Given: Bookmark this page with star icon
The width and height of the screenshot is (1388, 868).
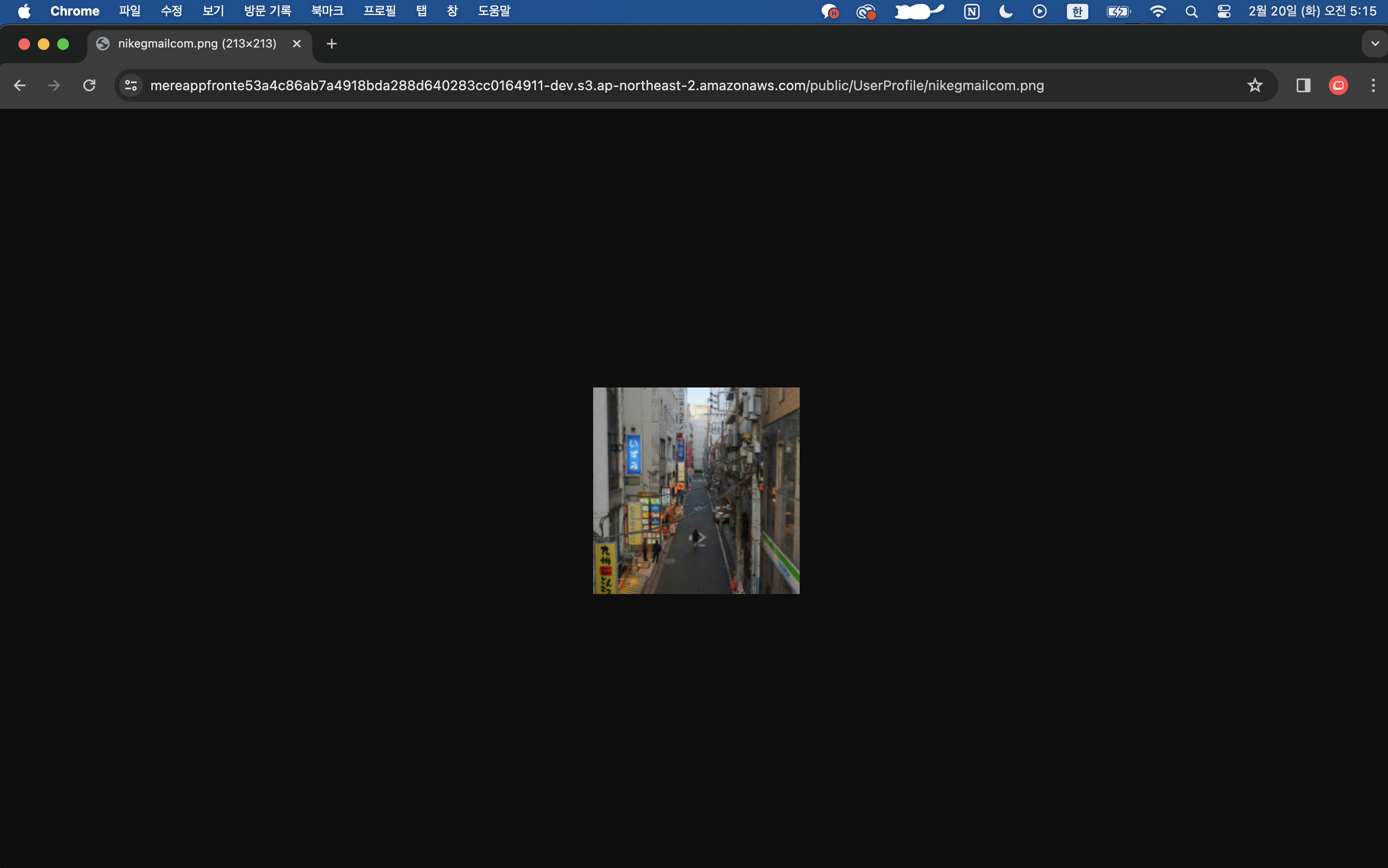Looking at the screenshot, I should coord(1255,85).
